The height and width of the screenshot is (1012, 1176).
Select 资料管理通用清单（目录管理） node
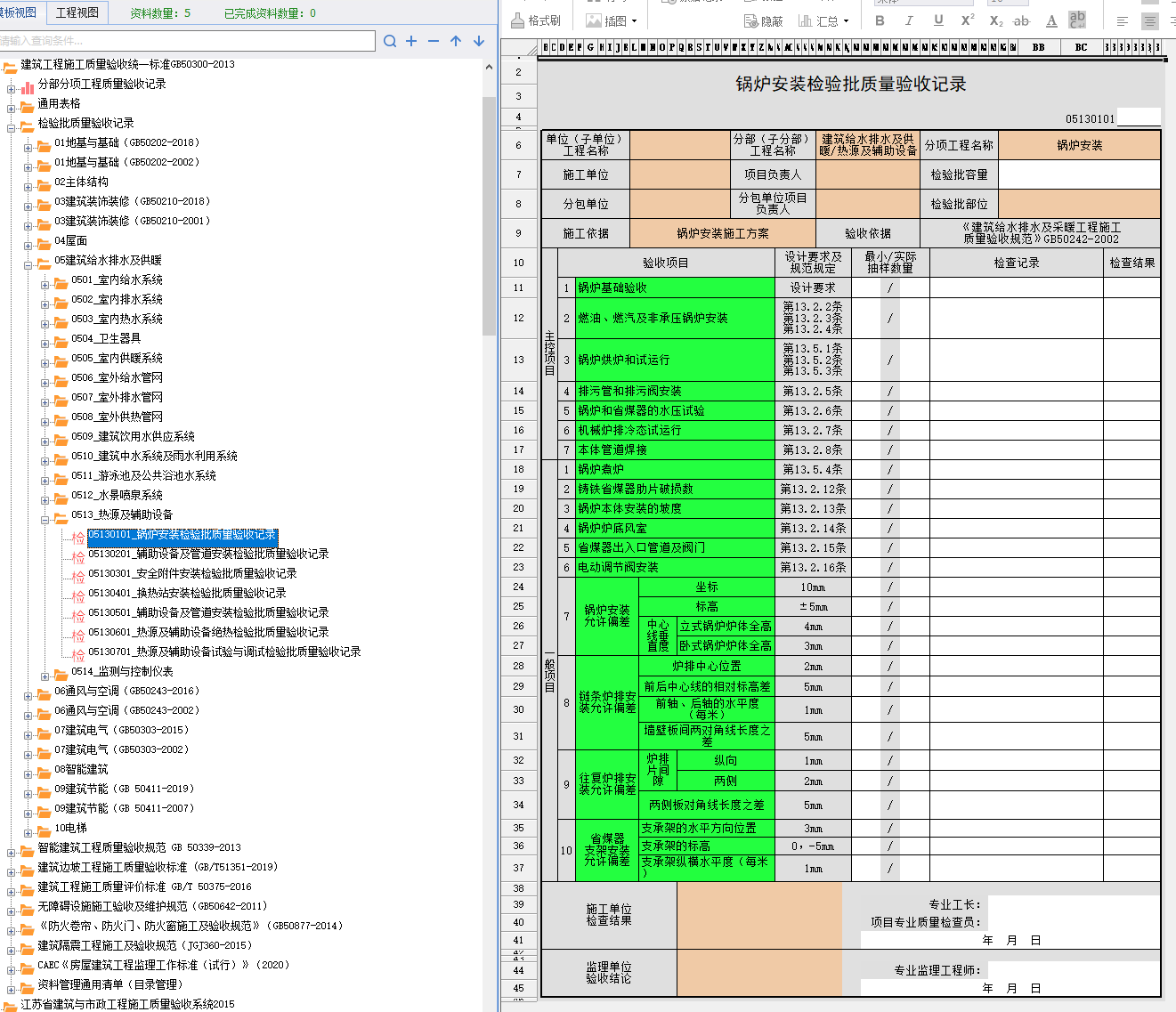tap(109, 985)
